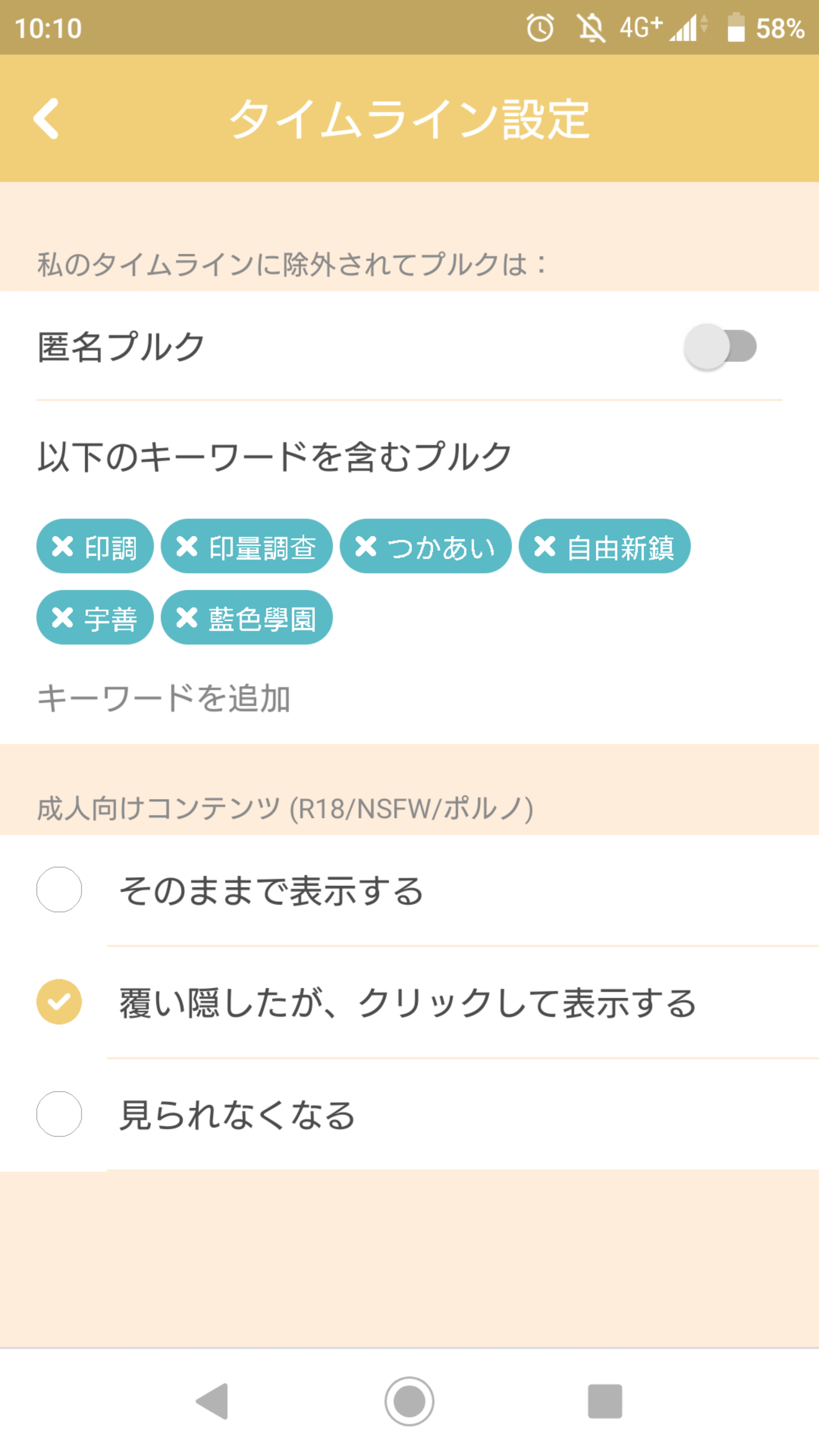The image size is (819, 1456).
Task: Choose 見られなくなる radio button
Action: coord(60,1114)
